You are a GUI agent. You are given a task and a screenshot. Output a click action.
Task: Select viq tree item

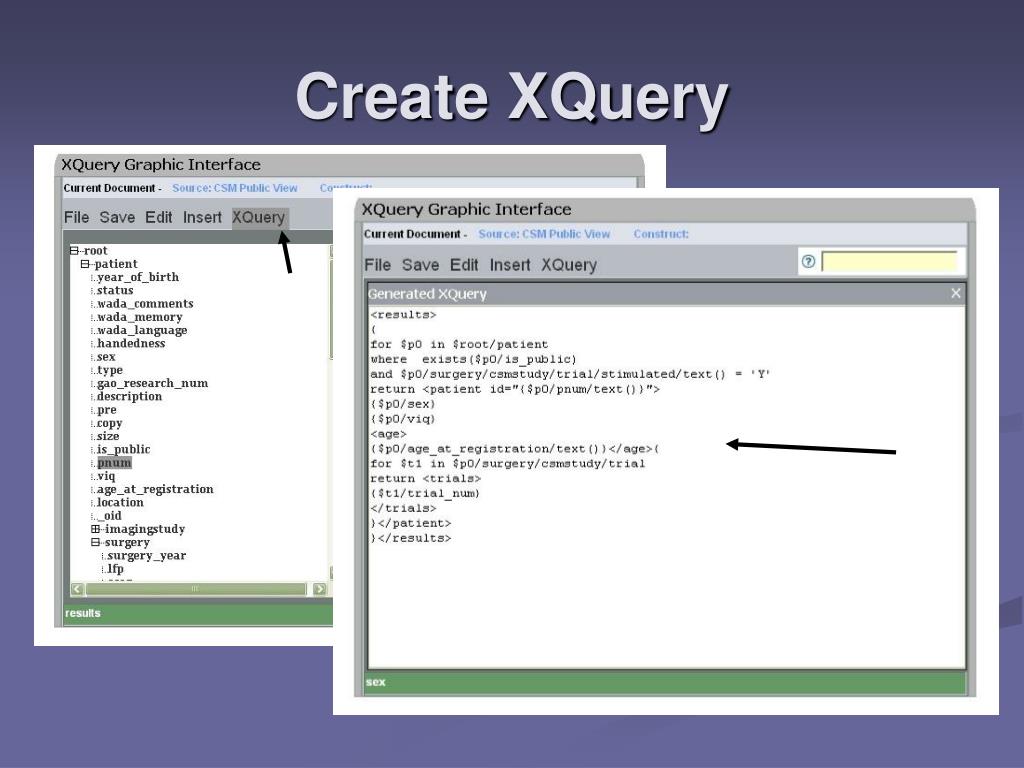(106, 476)
